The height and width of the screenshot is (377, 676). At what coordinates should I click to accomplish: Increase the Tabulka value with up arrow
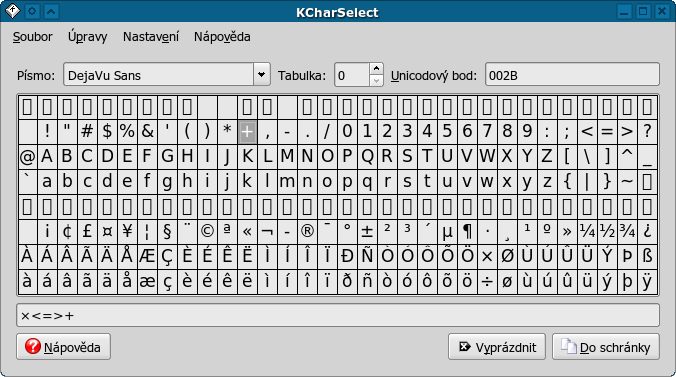click(x=376, y=69)
